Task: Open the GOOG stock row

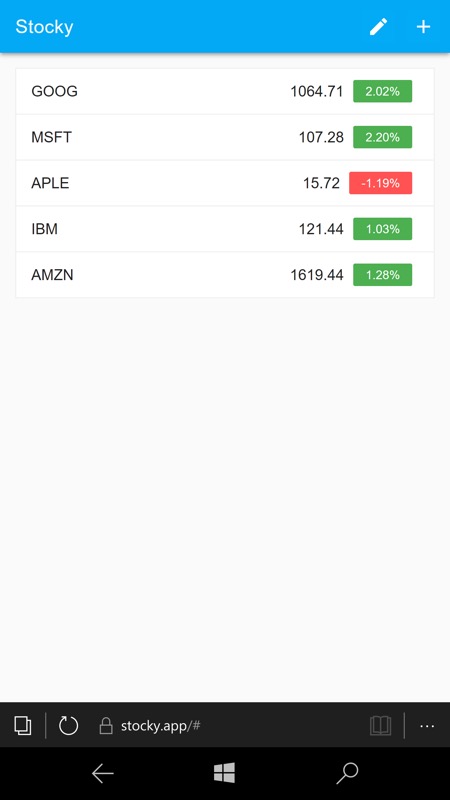Action: (225, 91)
